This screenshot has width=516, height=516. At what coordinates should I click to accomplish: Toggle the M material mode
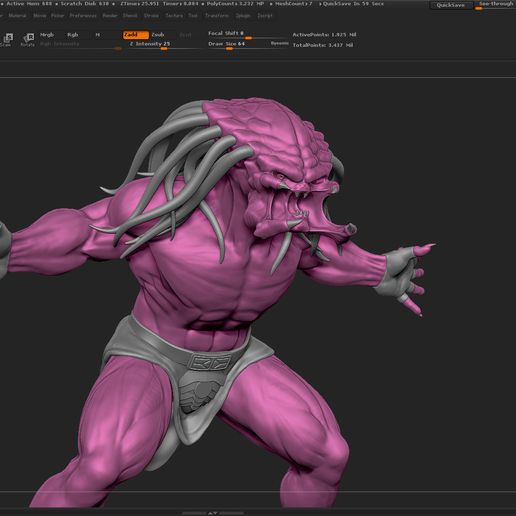click(97, 35)
